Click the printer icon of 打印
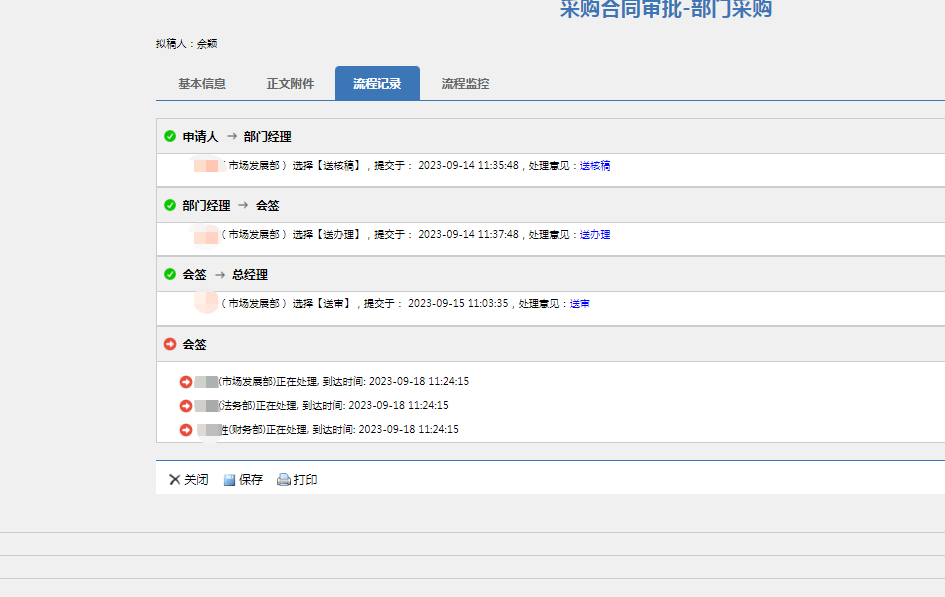Viewport: 945px width, 597px height. [x=284, y=480]
